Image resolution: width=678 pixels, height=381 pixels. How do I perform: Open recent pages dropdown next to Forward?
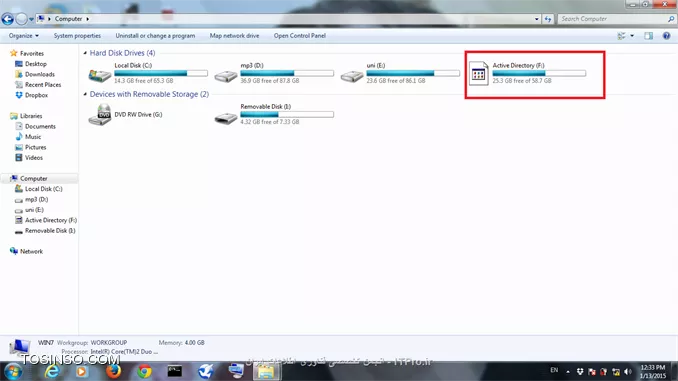[x=32, y=19]
